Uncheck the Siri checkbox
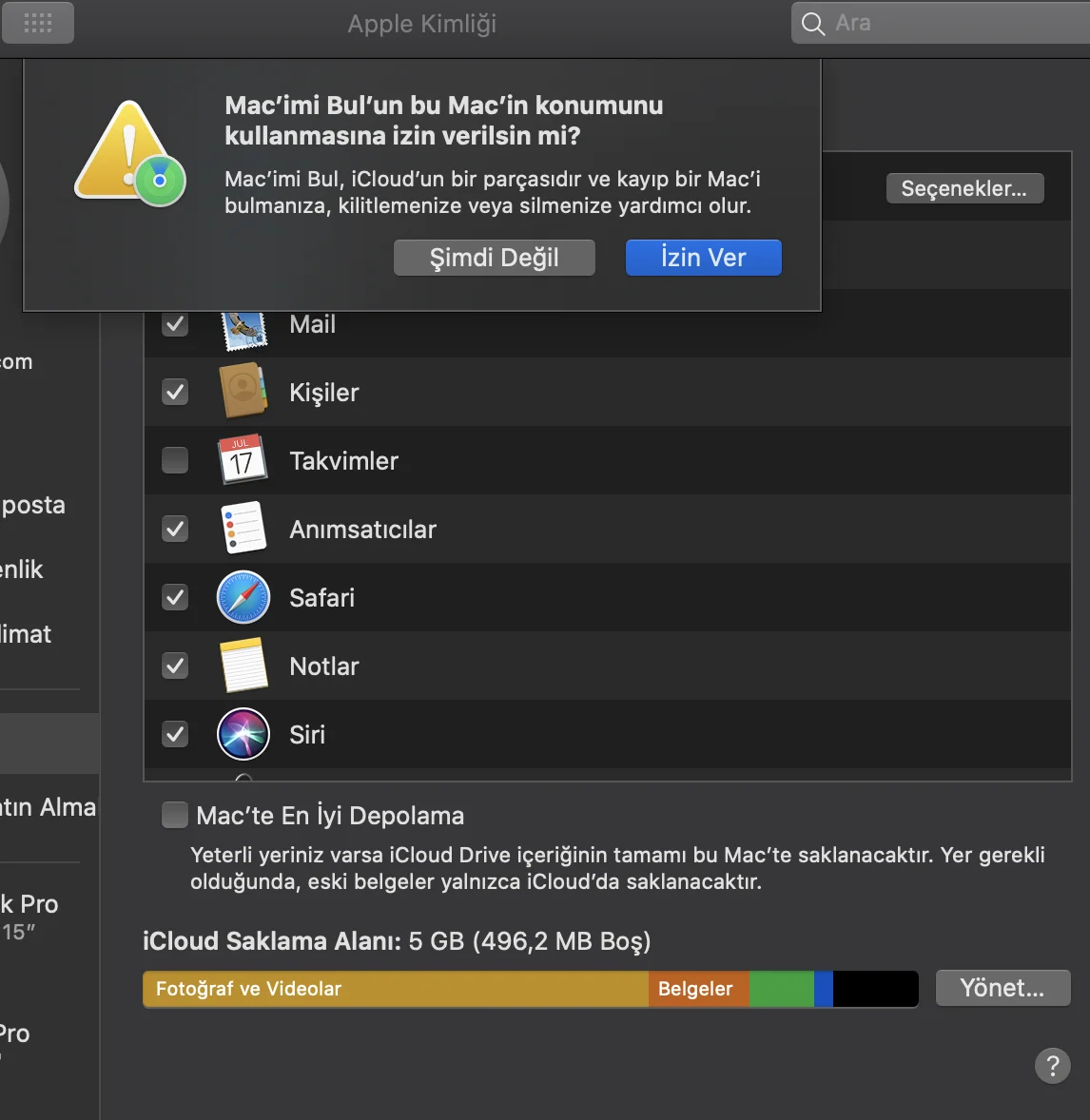The width and height of the screenshot is (1090, 1120). click(175, 734)
